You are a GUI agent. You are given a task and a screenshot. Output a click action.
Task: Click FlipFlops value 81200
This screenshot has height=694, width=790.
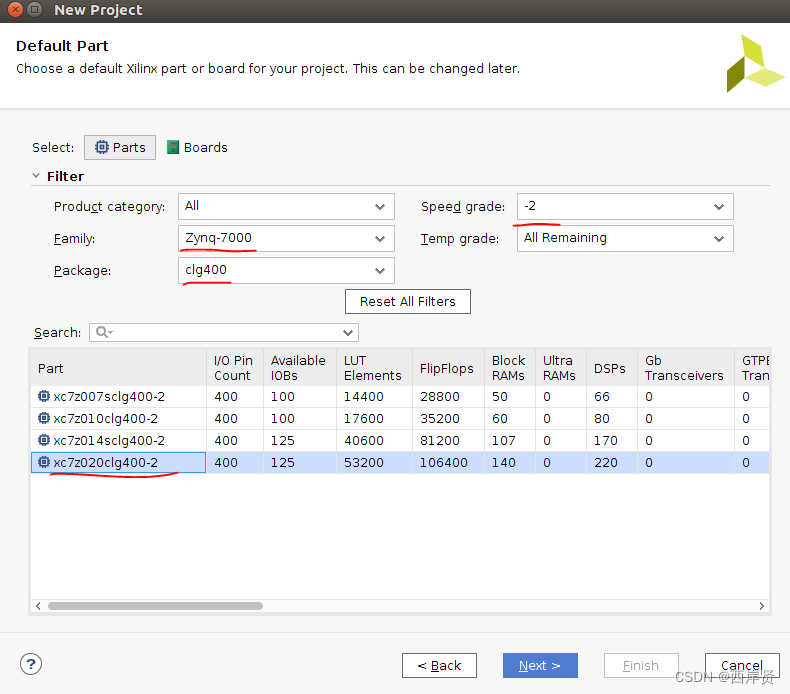coord(439,440)
